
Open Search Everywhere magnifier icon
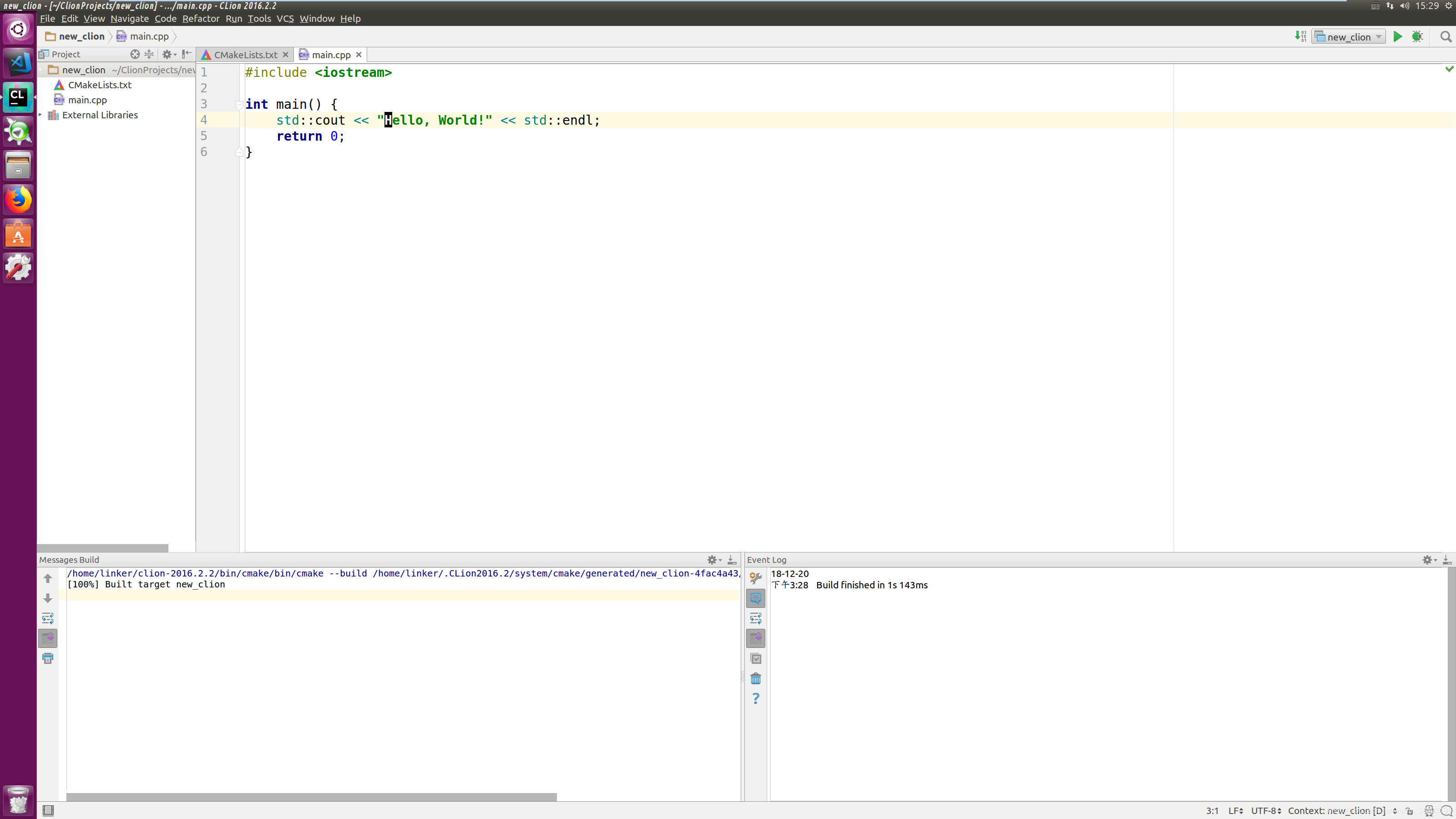click(x=1445, y=37)
